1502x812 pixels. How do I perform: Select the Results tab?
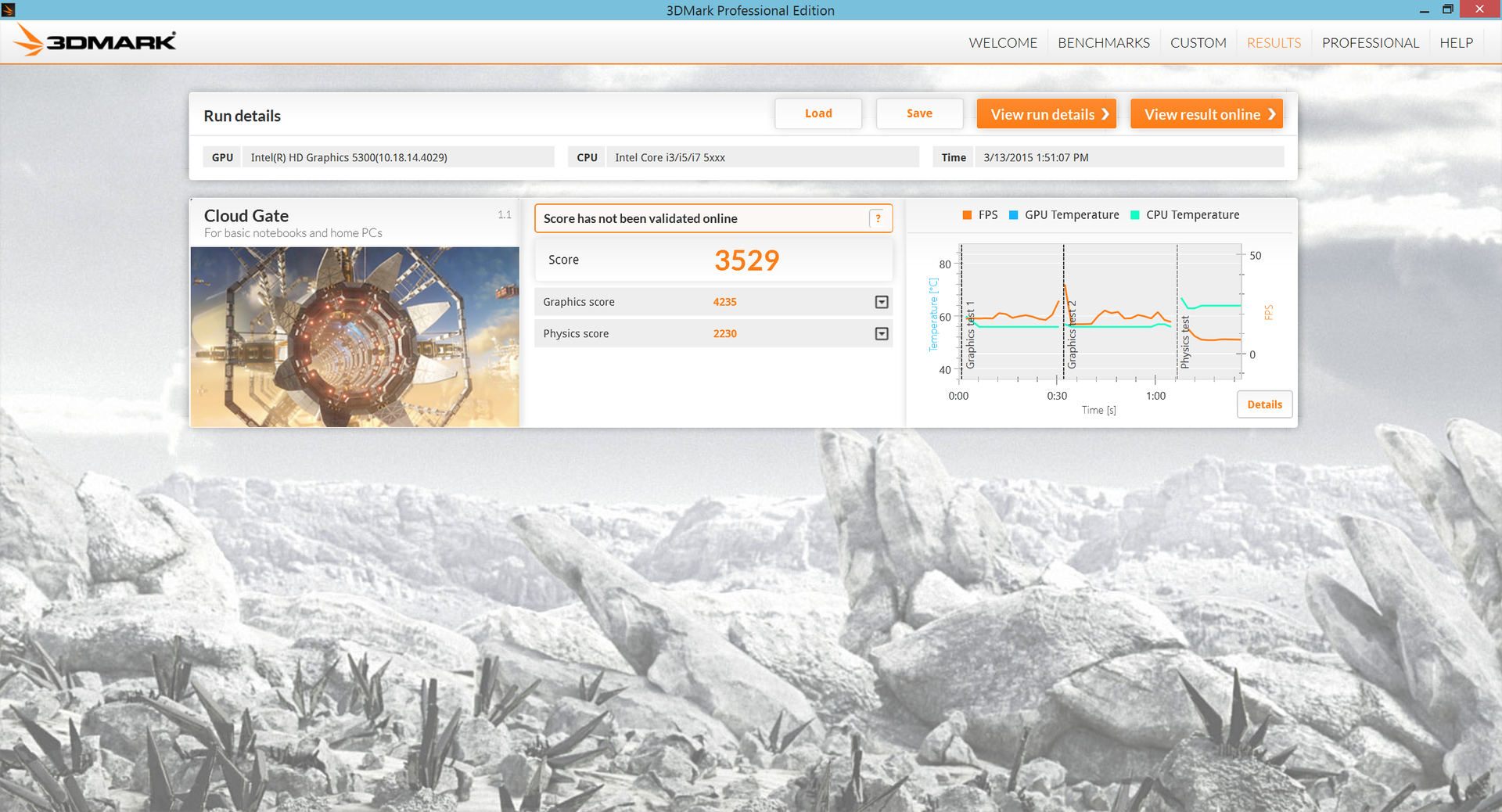(x=1274, y=43)
